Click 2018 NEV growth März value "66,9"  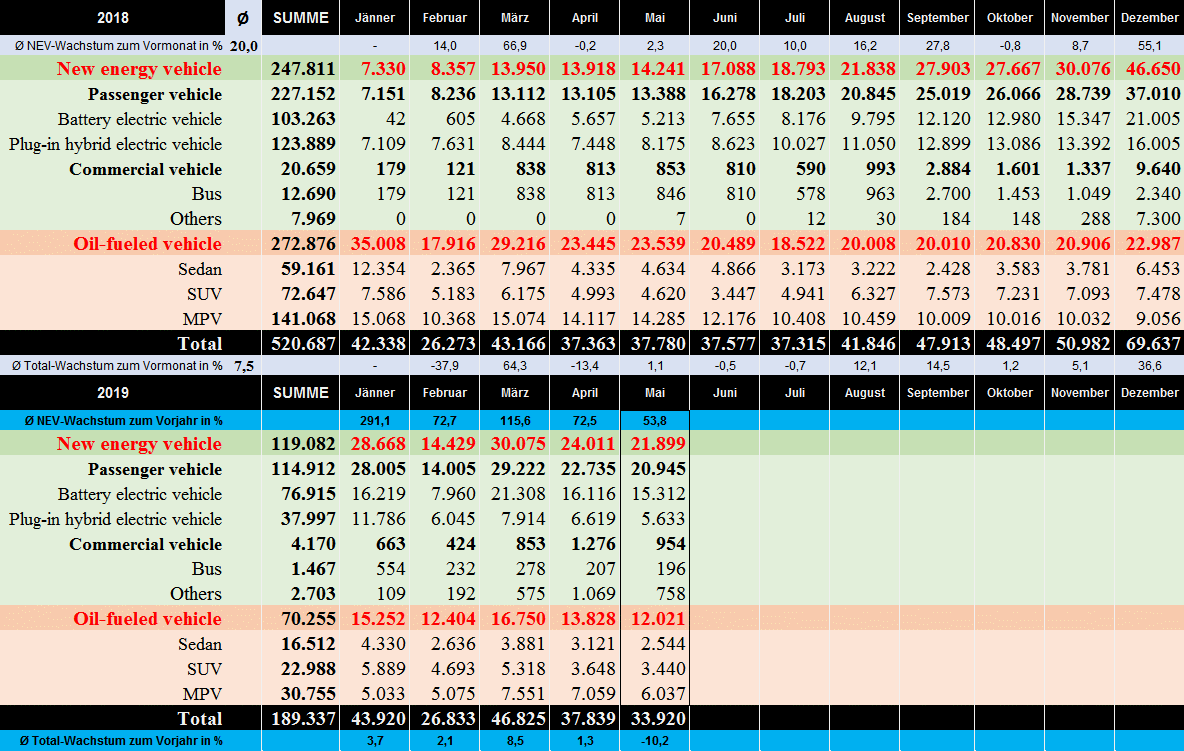(514, 46)
